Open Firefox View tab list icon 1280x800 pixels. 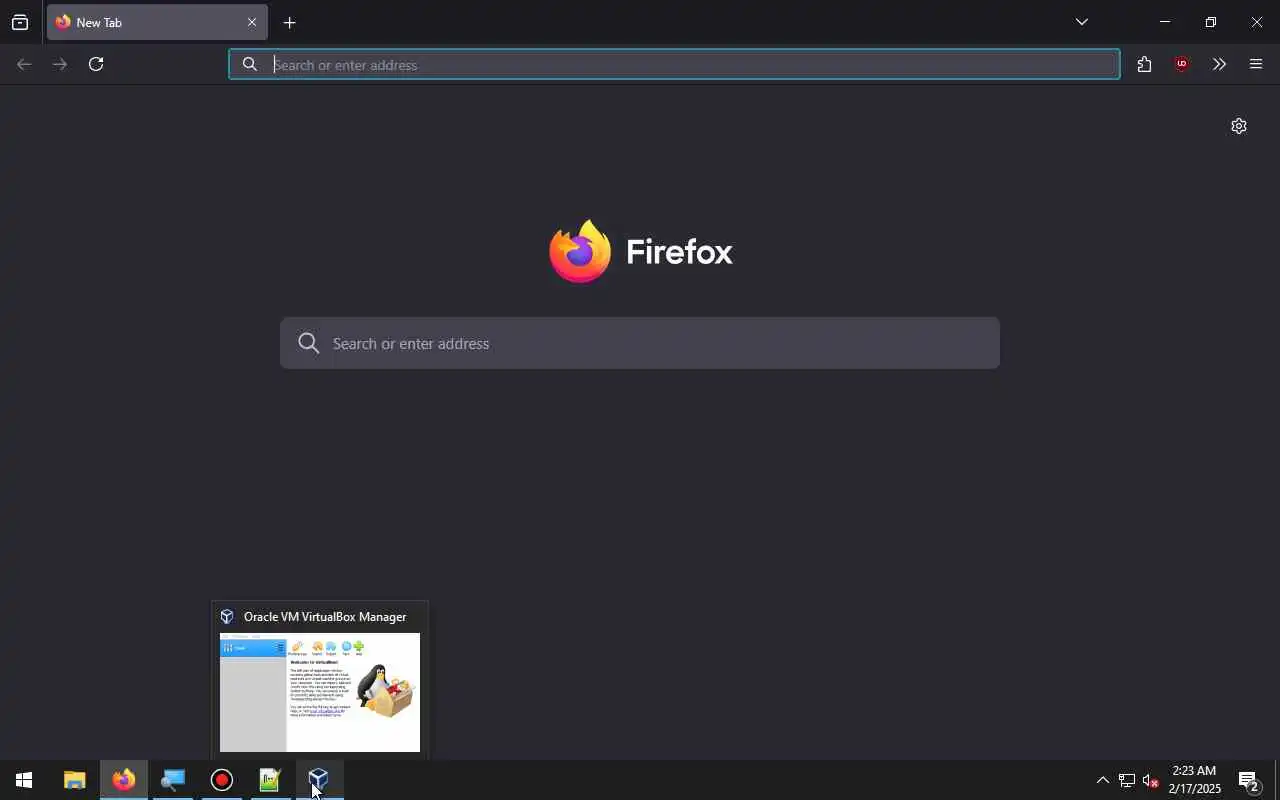(20, 22)
